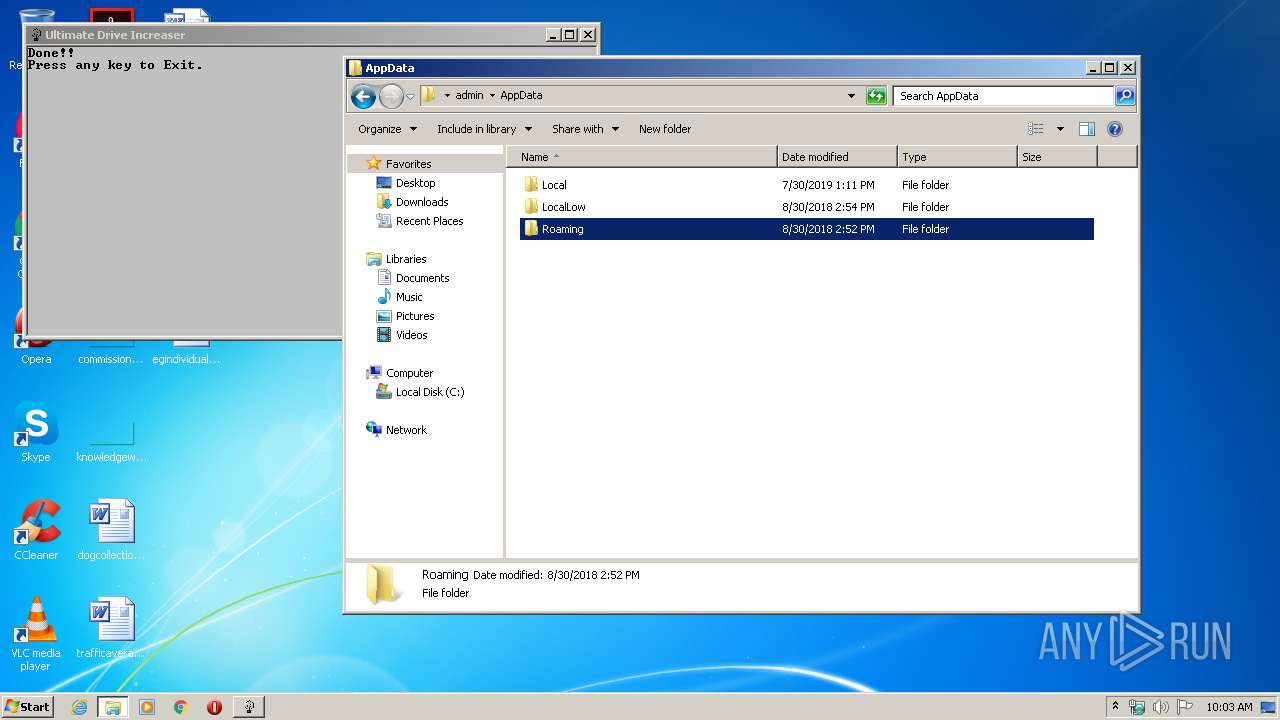
Task: Focus the Search AppData field
Action: (1003, 96)
